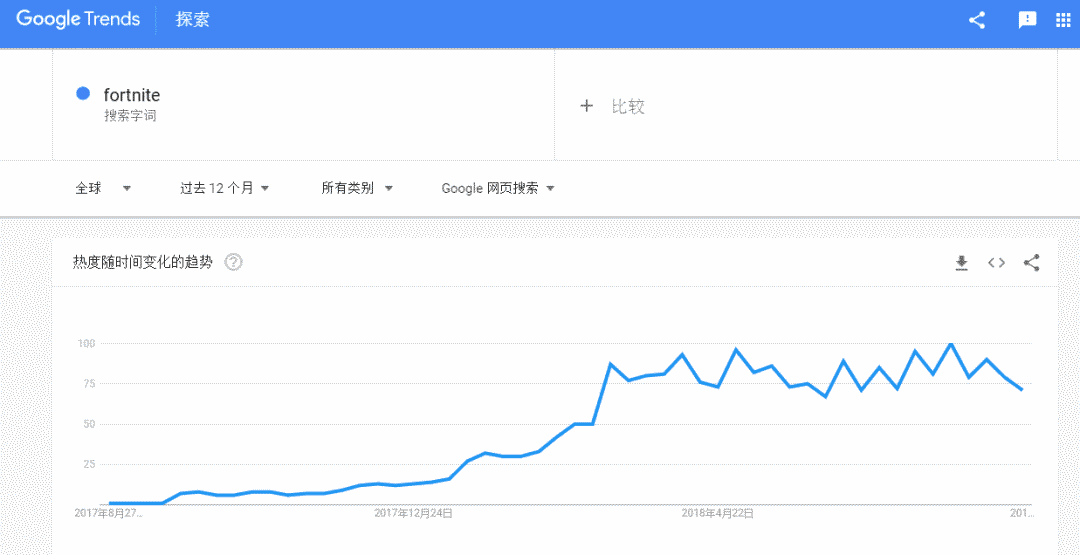Click the trend line's final data point

click(x=1022, y=390)
